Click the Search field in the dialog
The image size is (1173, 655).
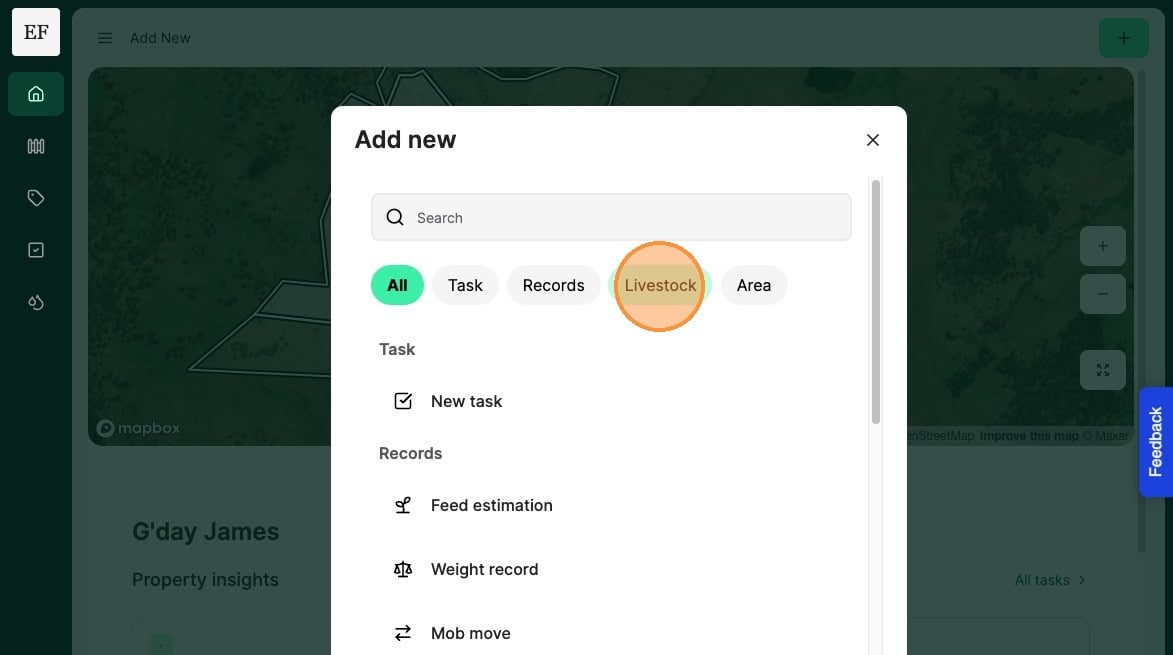coord(611,218)
